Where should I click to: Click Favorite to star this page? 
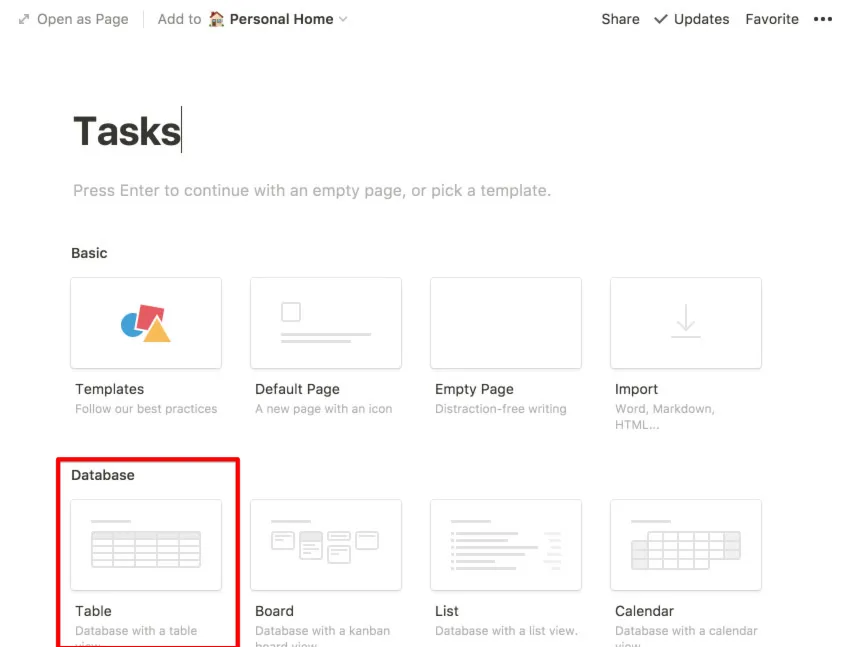[x=771, y=19]
